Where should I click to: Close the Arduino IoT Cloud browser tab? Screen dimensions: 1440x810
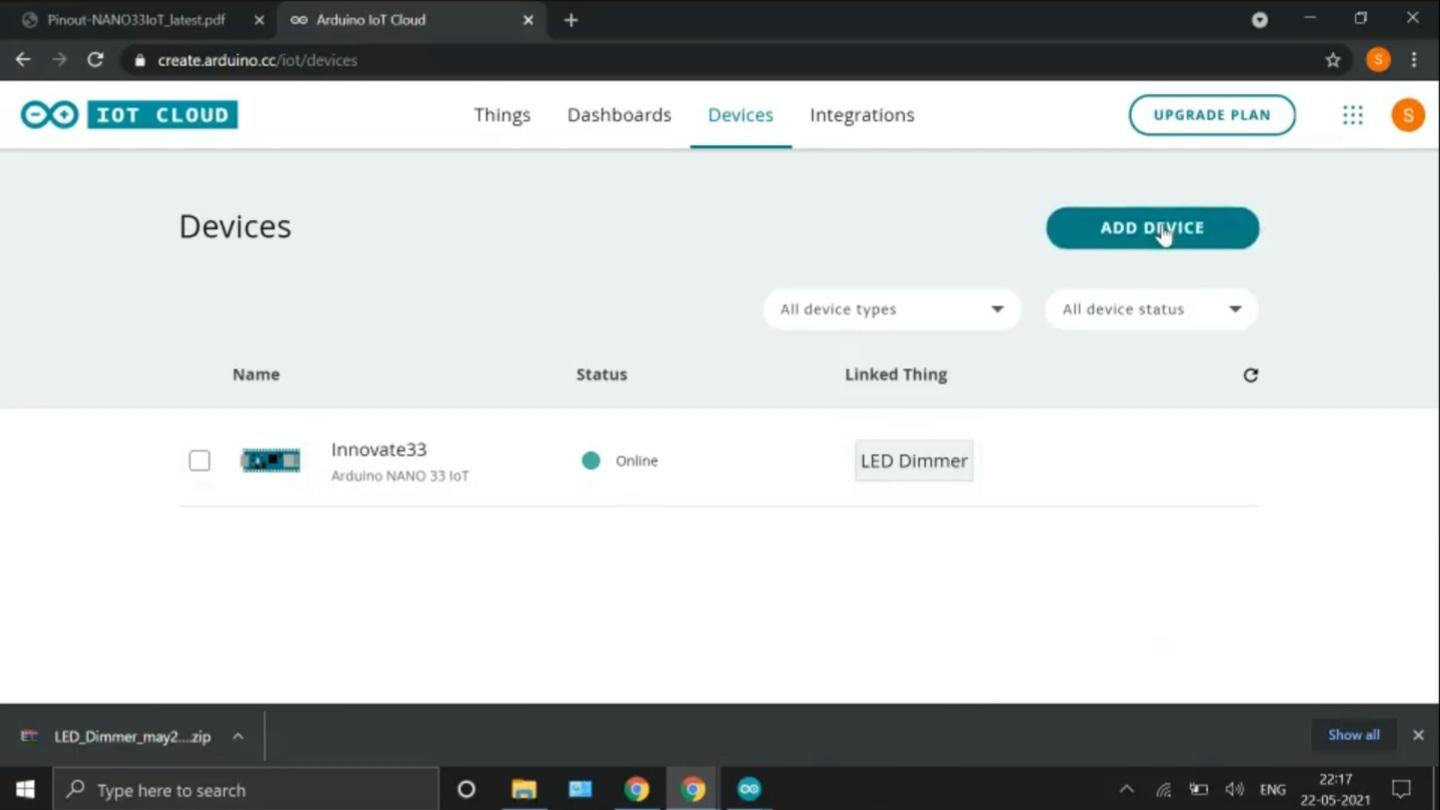click(528, 20)
